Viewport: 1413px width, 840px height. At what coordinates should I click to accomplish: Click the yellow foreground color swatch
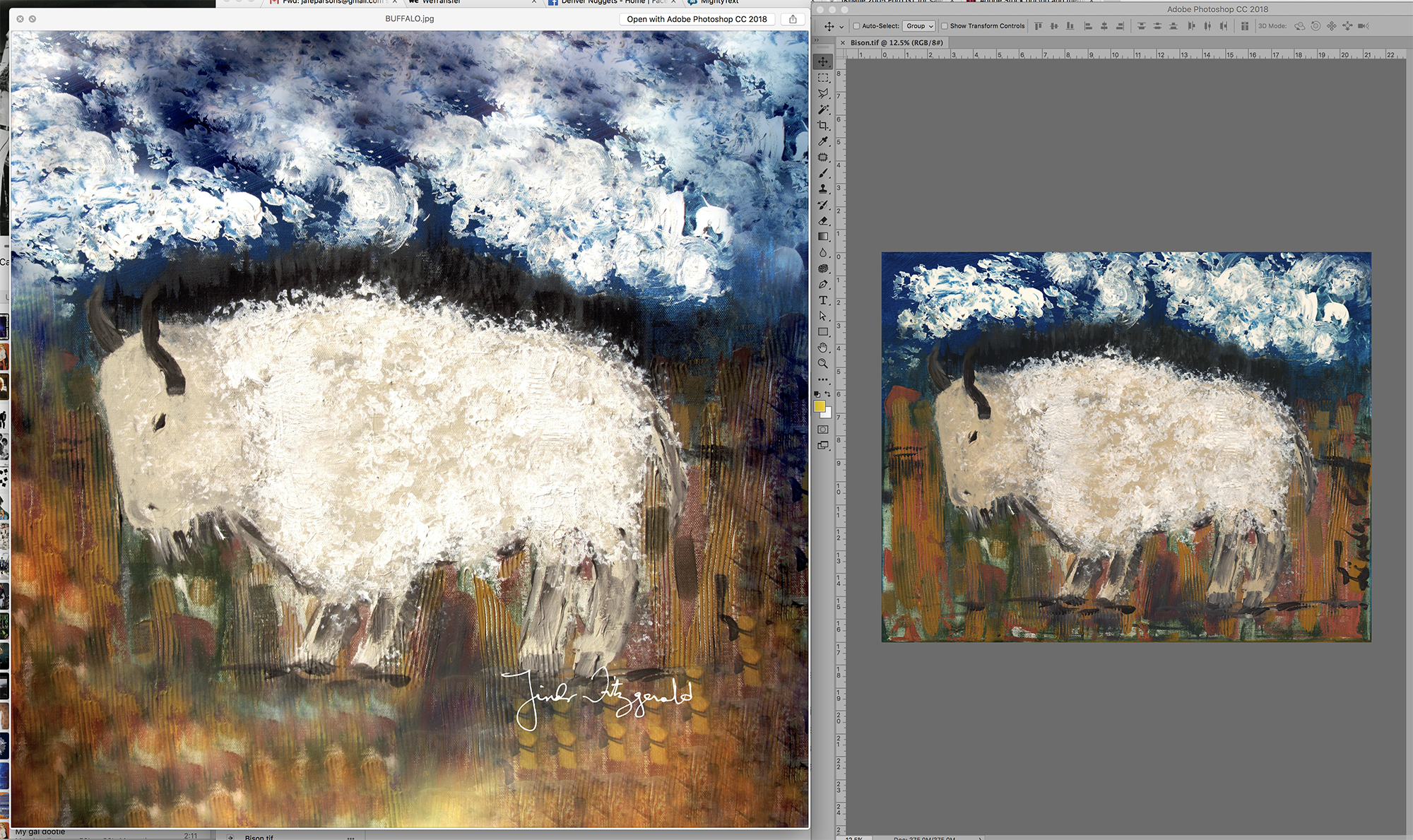pyautogui.click(x=819, y=406)
